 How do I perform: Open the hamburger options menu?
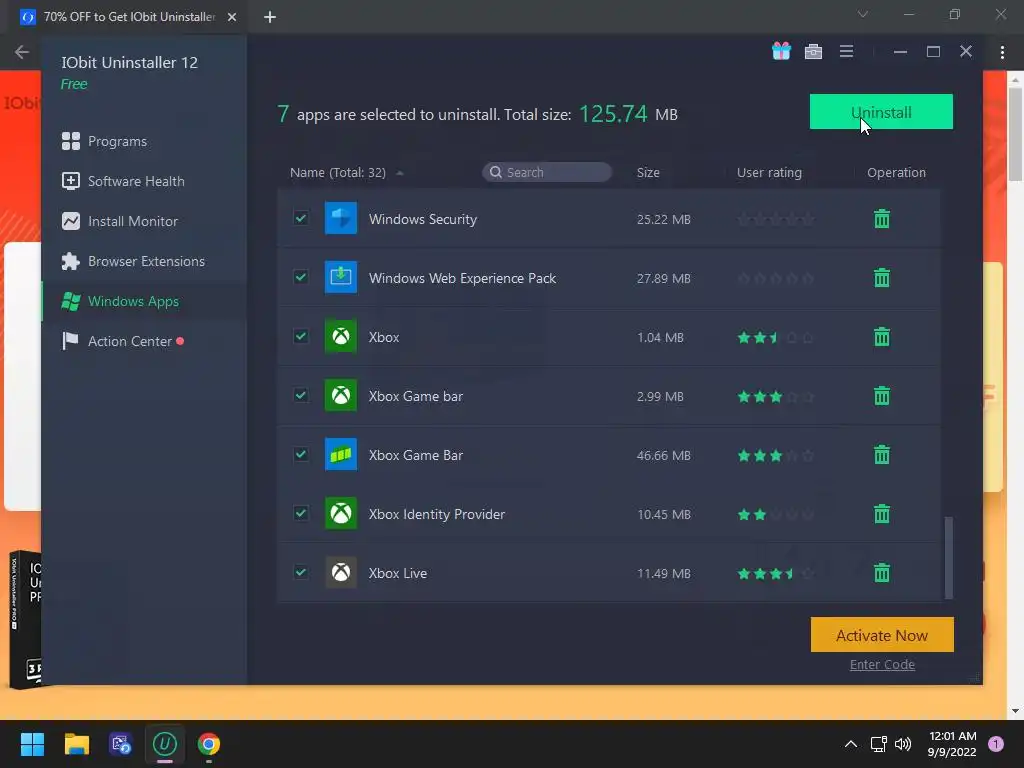point(846,51)
